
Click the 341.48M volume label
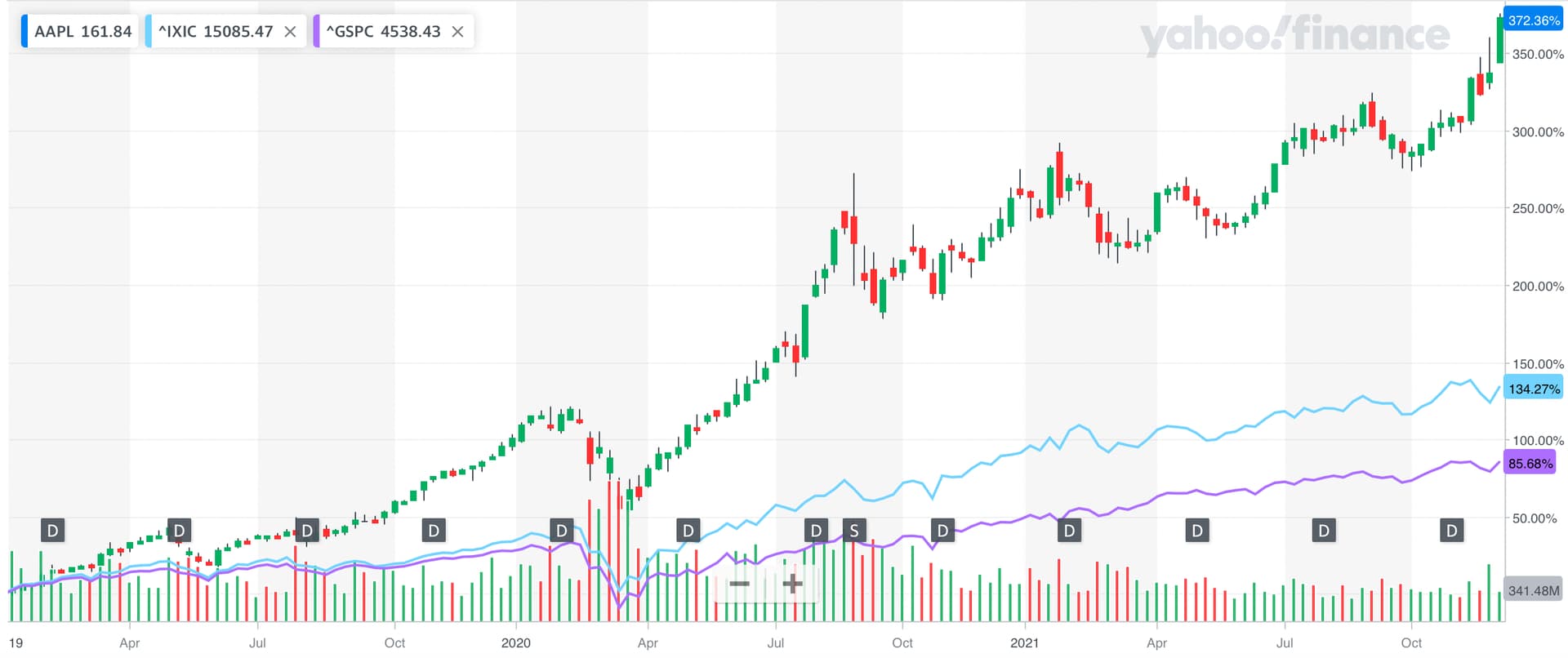[x=1533, y=590]
